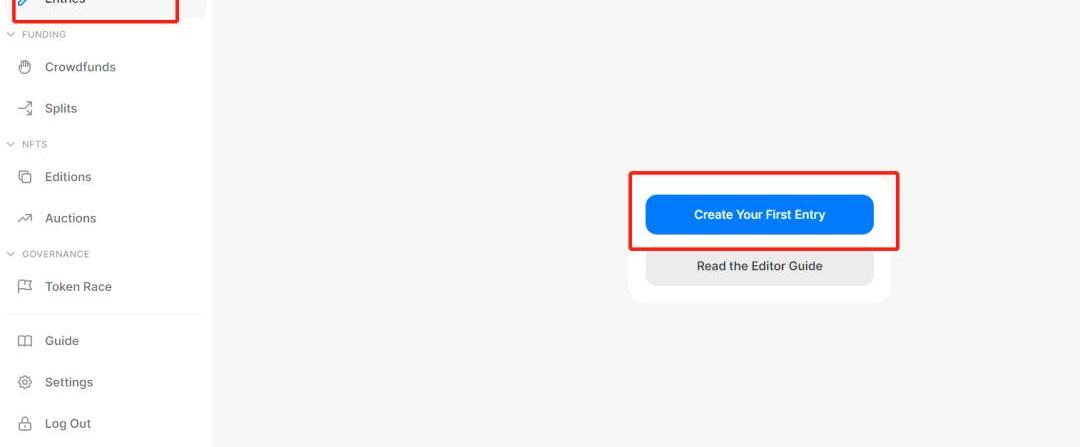Screen dimensions: 1080x447
Task: Click the Auctions trend icon
Action: click(x=25, y=218)
